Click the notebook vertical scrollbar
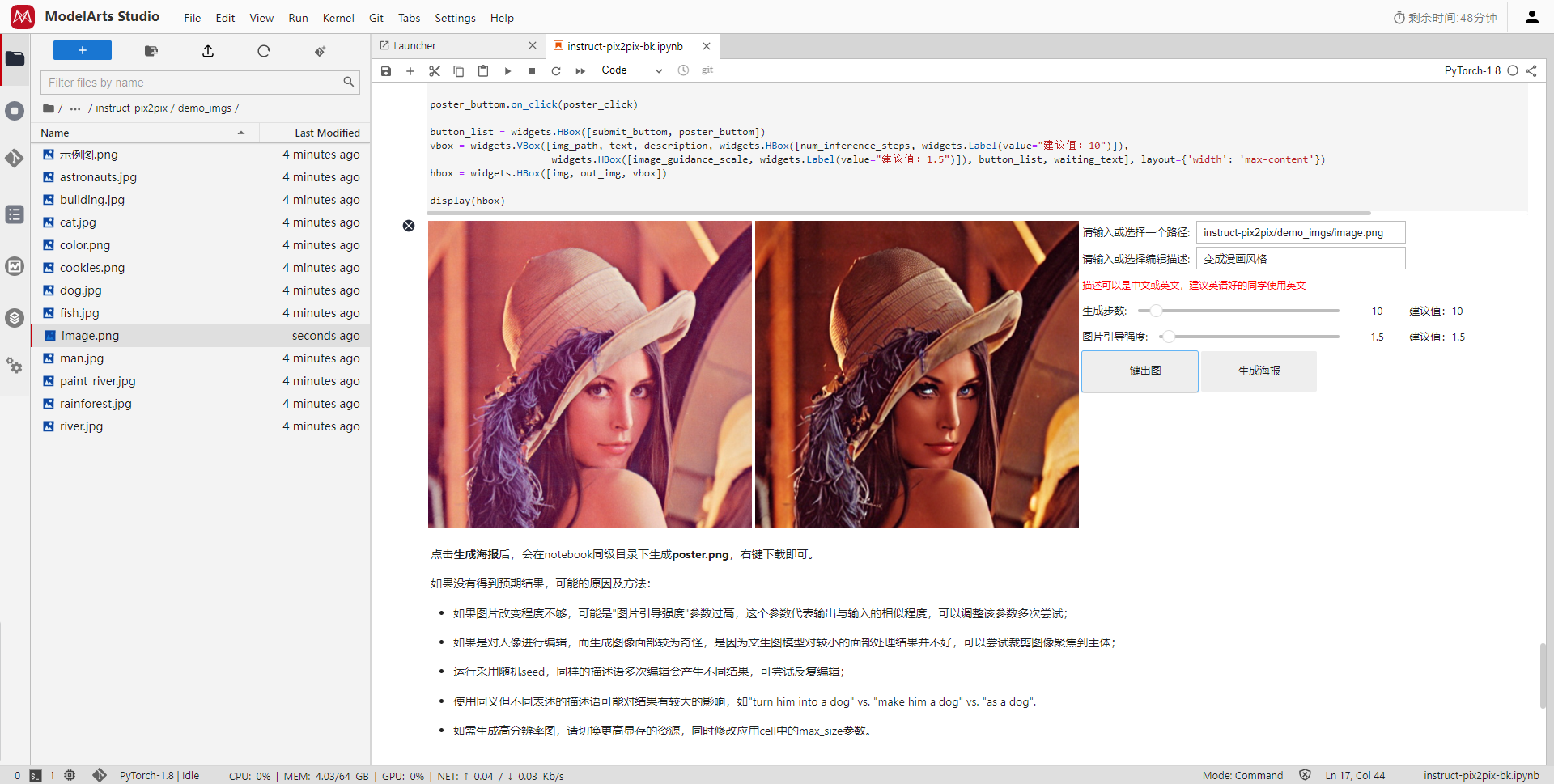 [1542, 676]
